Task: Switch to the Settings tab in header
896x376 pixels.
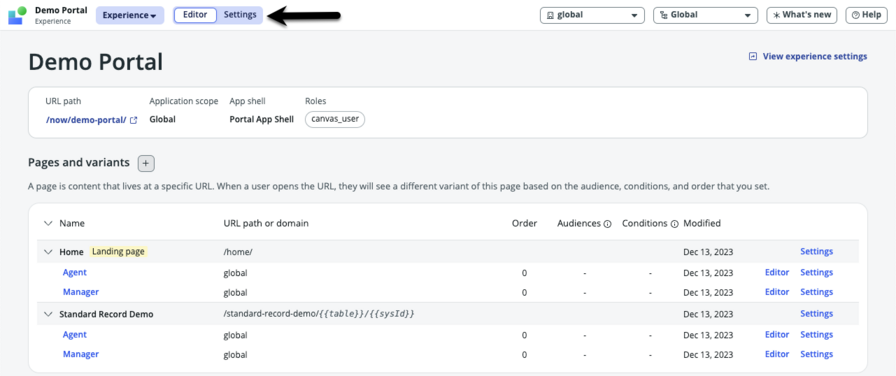Action: point(240,15)
